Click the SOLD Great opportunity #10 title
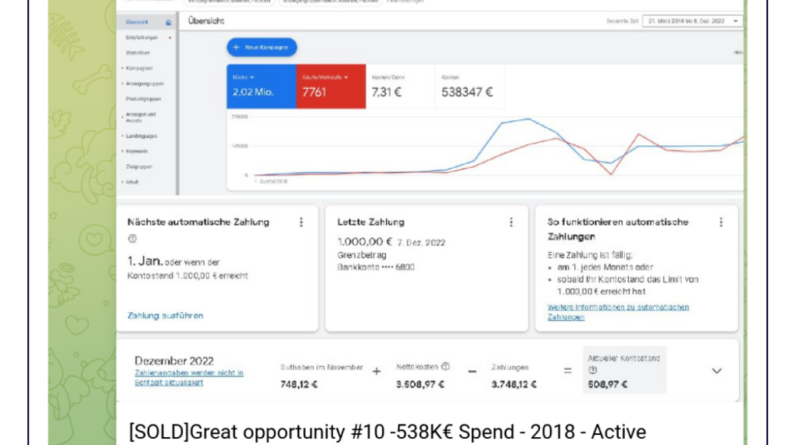Screen dimensions: 800x445 pyautogui.click(x=387, y=432)
